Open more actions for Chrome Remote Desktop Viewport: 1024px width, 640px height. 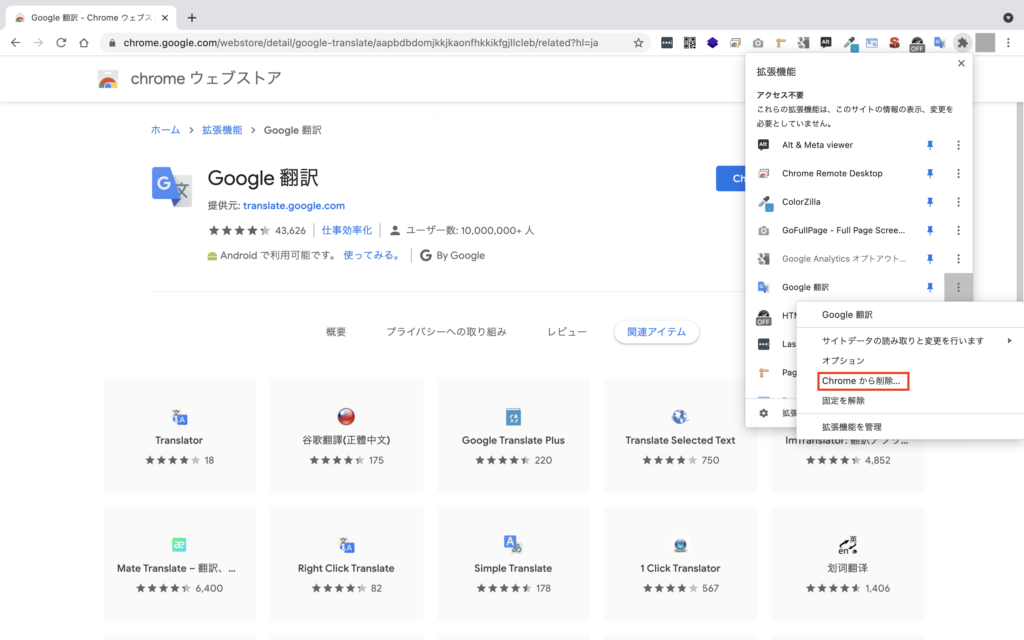[958, 174]
